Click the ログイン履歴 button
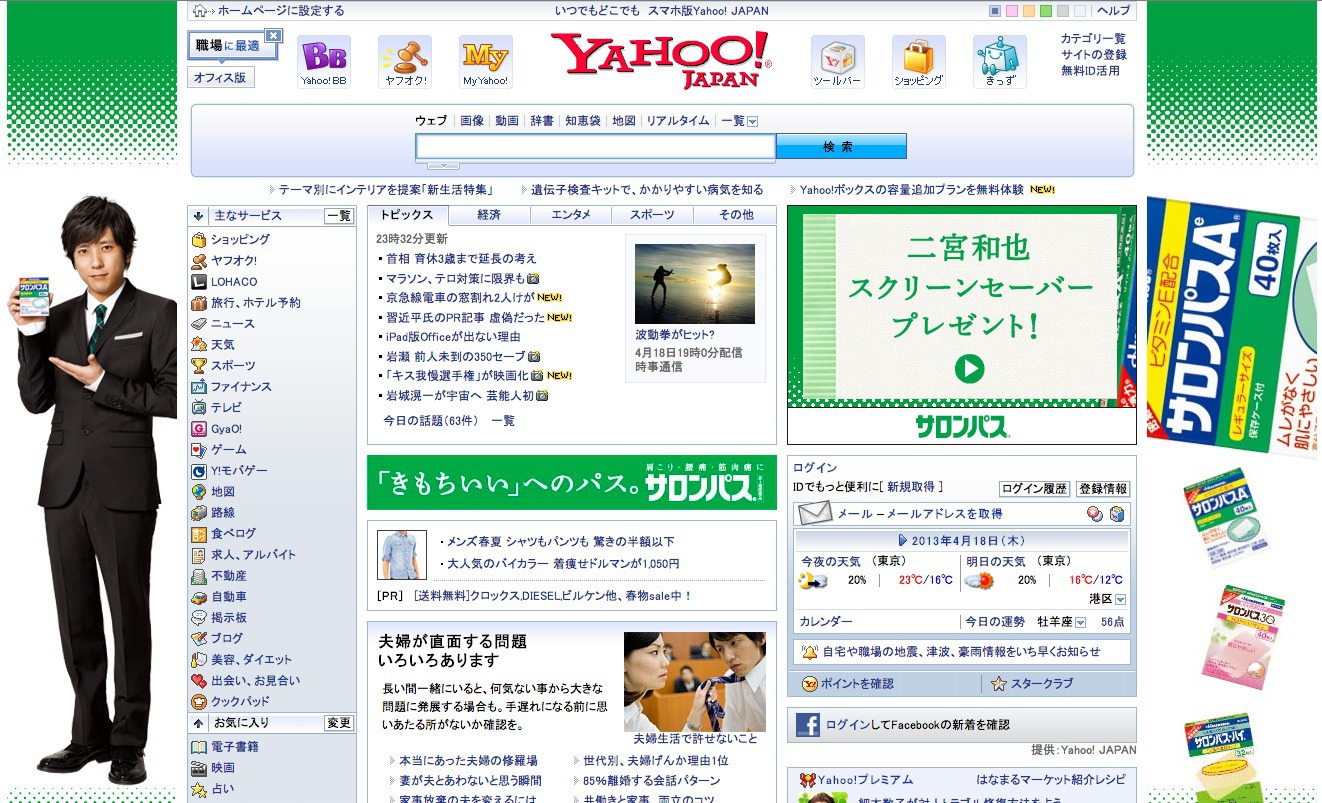The height and width of the screenshot is (803, 1322). (1034, 489)
